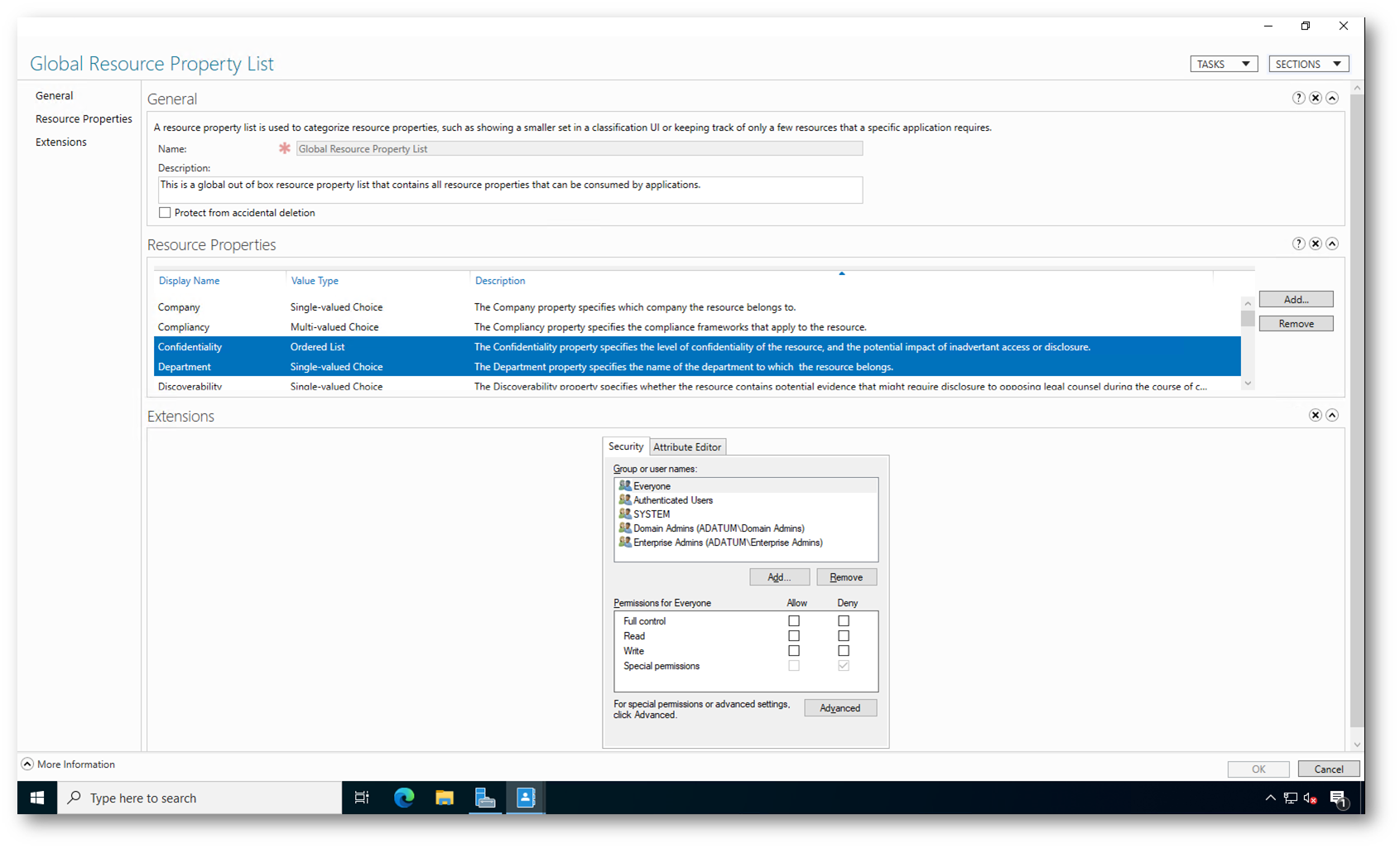
Task: Close the Extensions section using X icon
Action: pos(1315,415)
